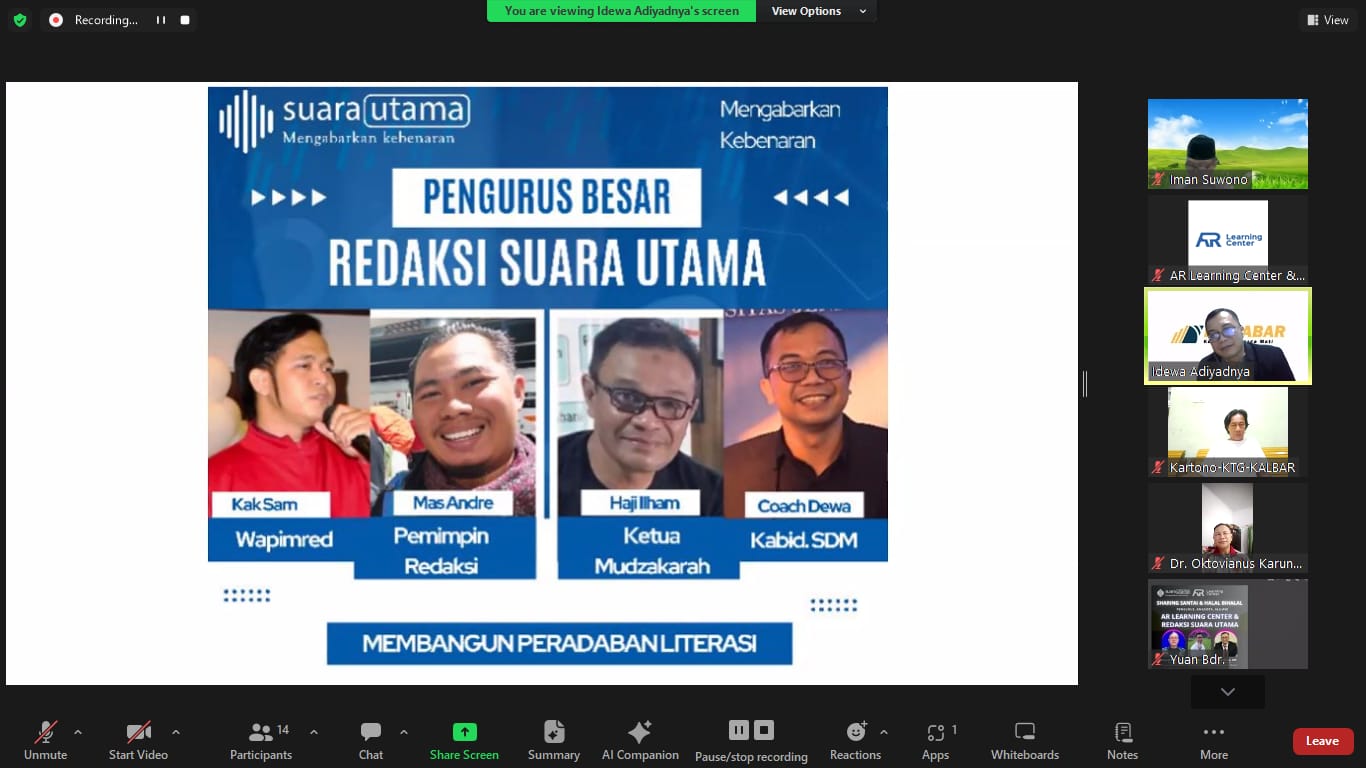Open the AI Companion
Viewport: 1366px width, 768px height.
[x=640, y=741]
